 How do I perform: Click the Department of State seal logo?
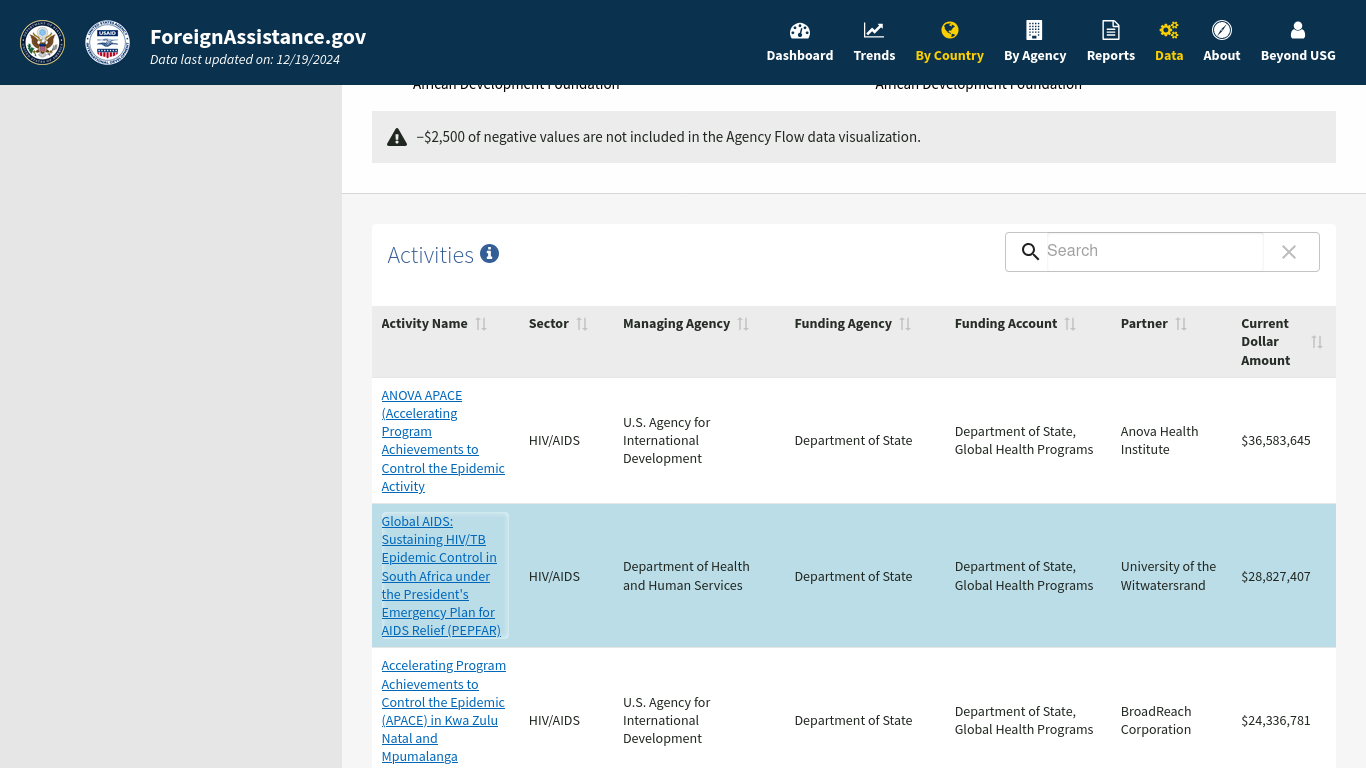pyautogui.click(x=42, y=43)
